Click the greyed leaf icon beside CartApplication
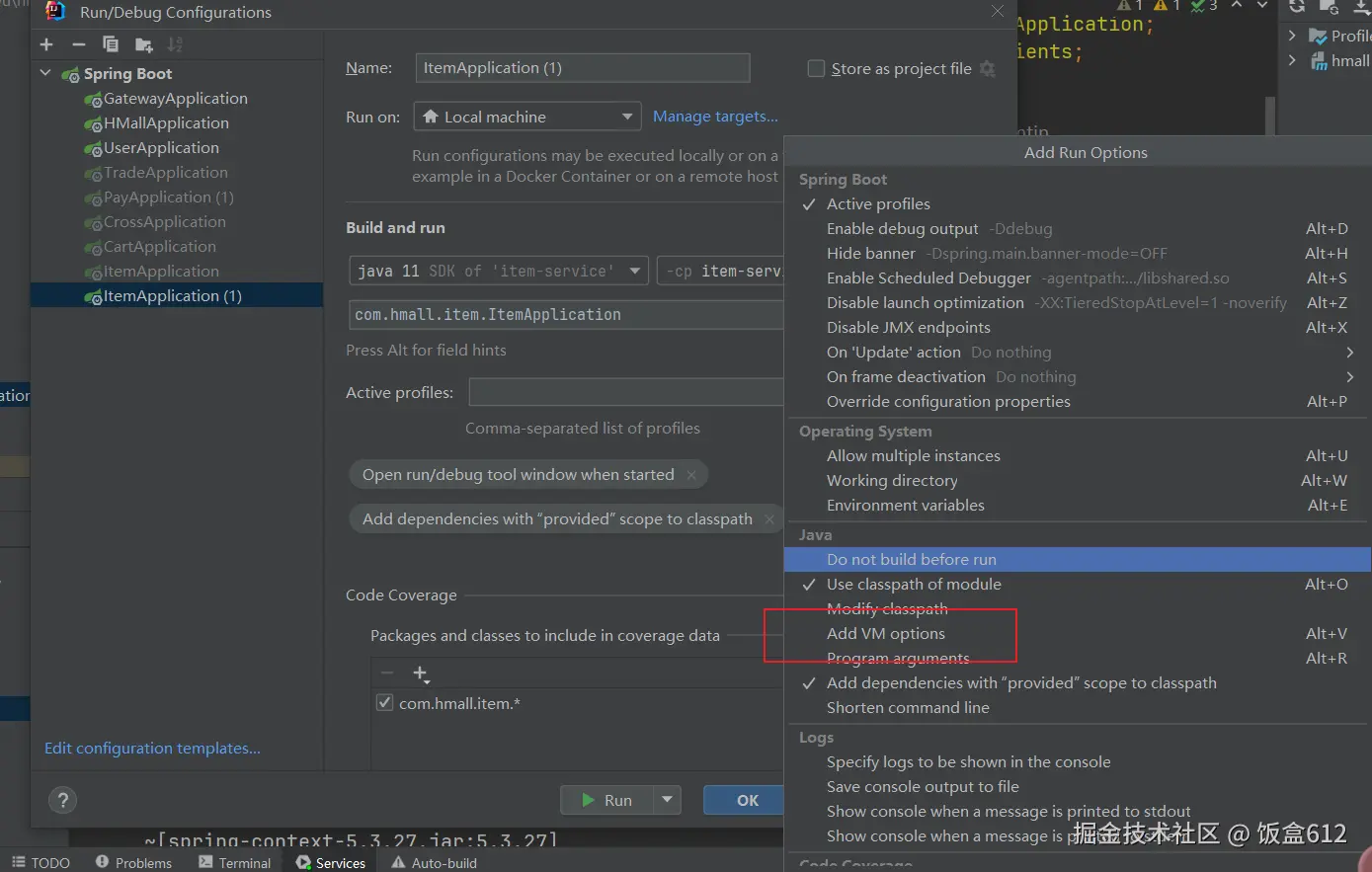This screenshot has height=872, width=1372. point(94,248)
